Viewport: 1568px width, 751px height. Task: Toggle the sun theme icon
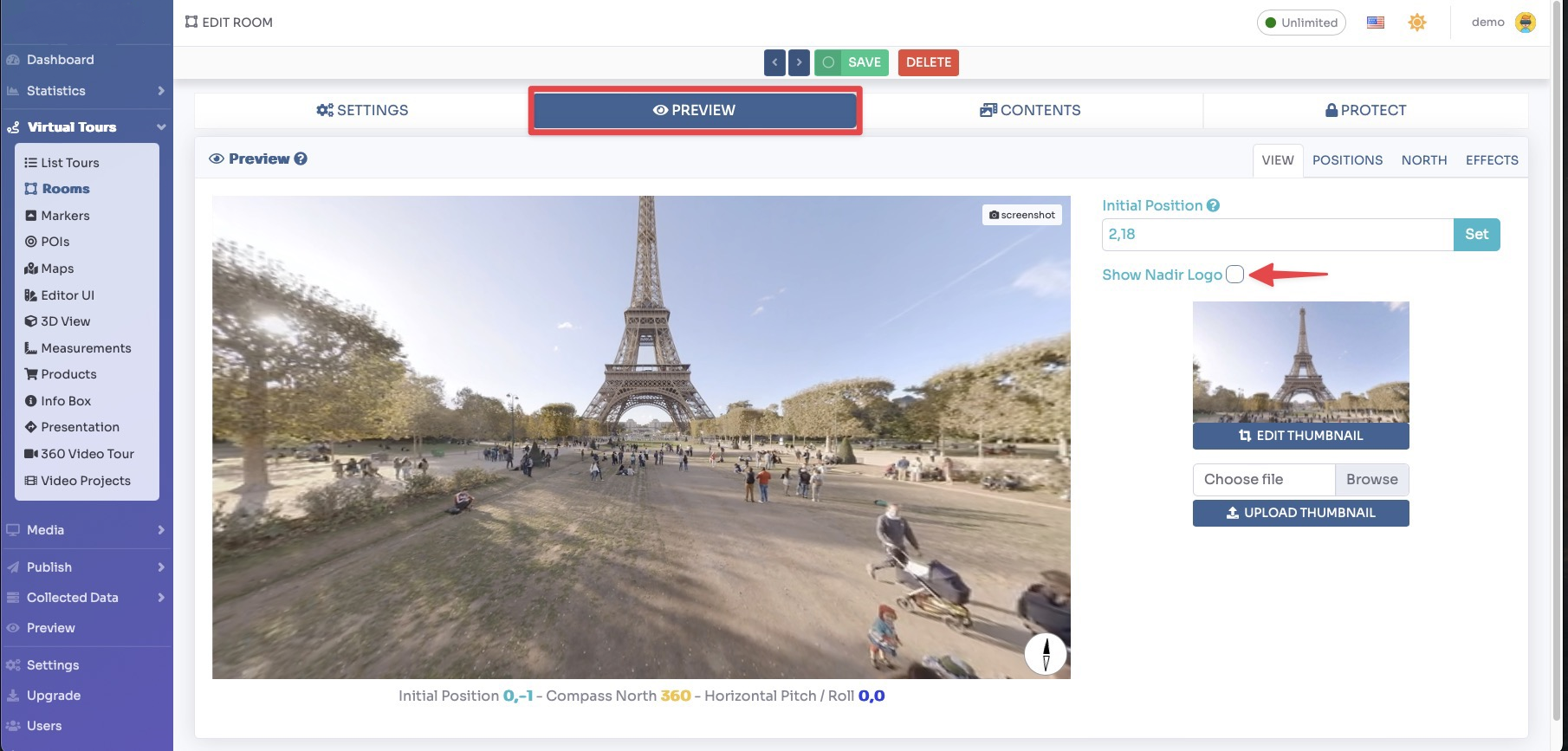1417,23
